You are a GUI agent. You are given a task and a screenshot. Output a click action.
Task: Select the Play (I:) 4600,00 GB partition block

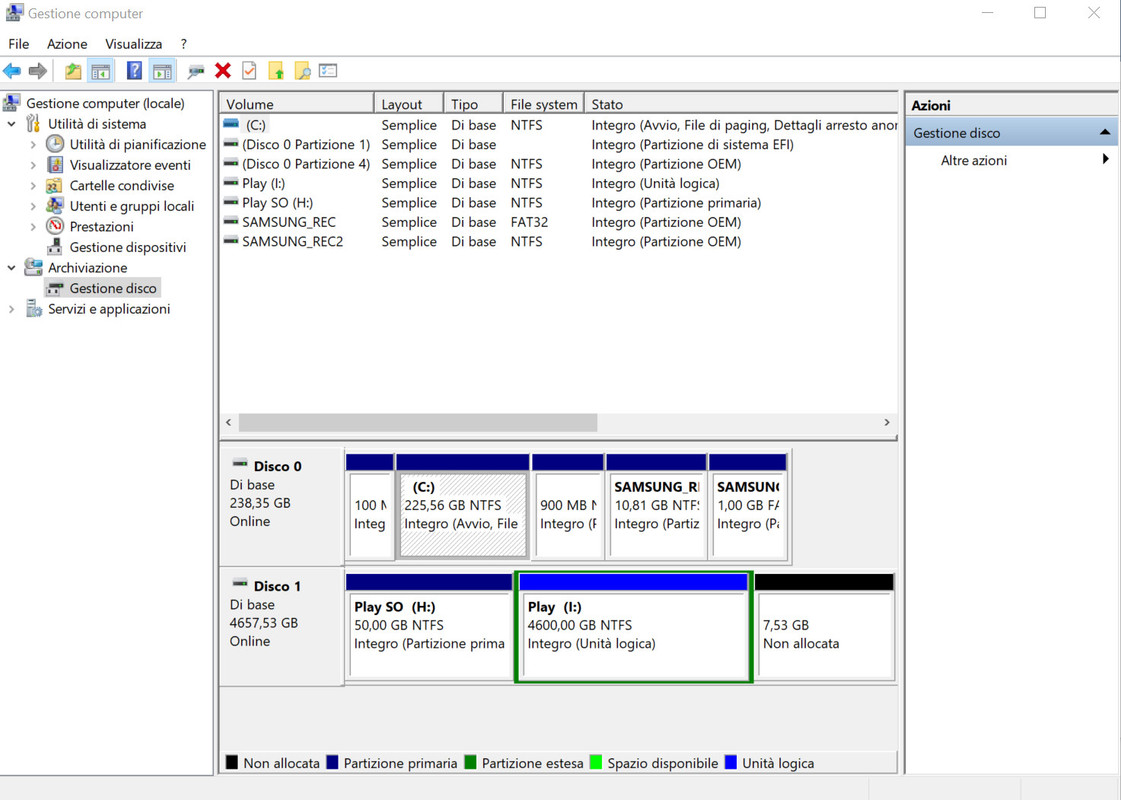(633, 628)
